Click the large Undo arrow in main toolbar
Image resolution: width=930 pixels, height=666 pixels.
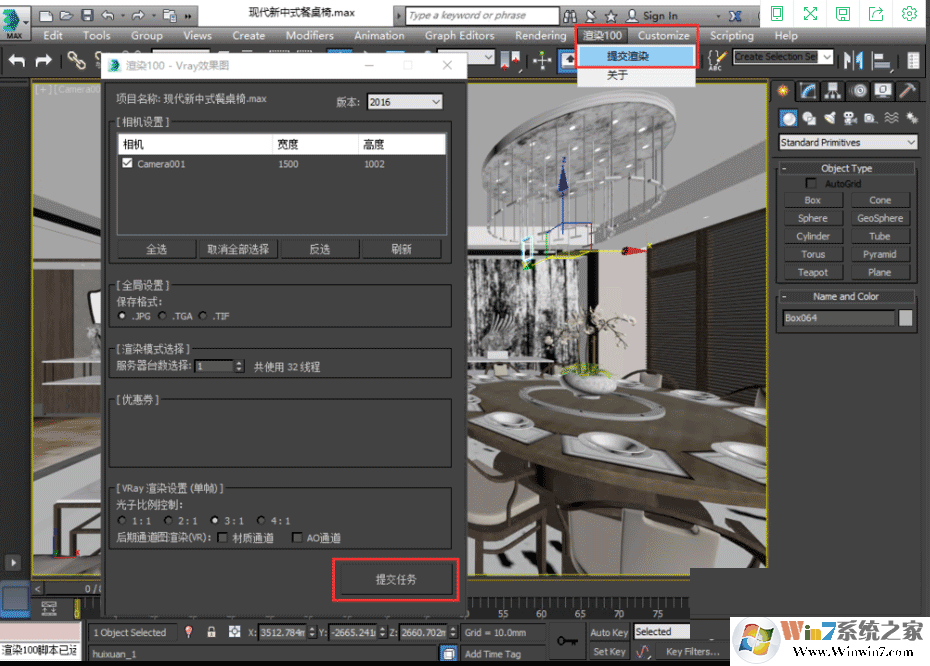pos(17,60)
